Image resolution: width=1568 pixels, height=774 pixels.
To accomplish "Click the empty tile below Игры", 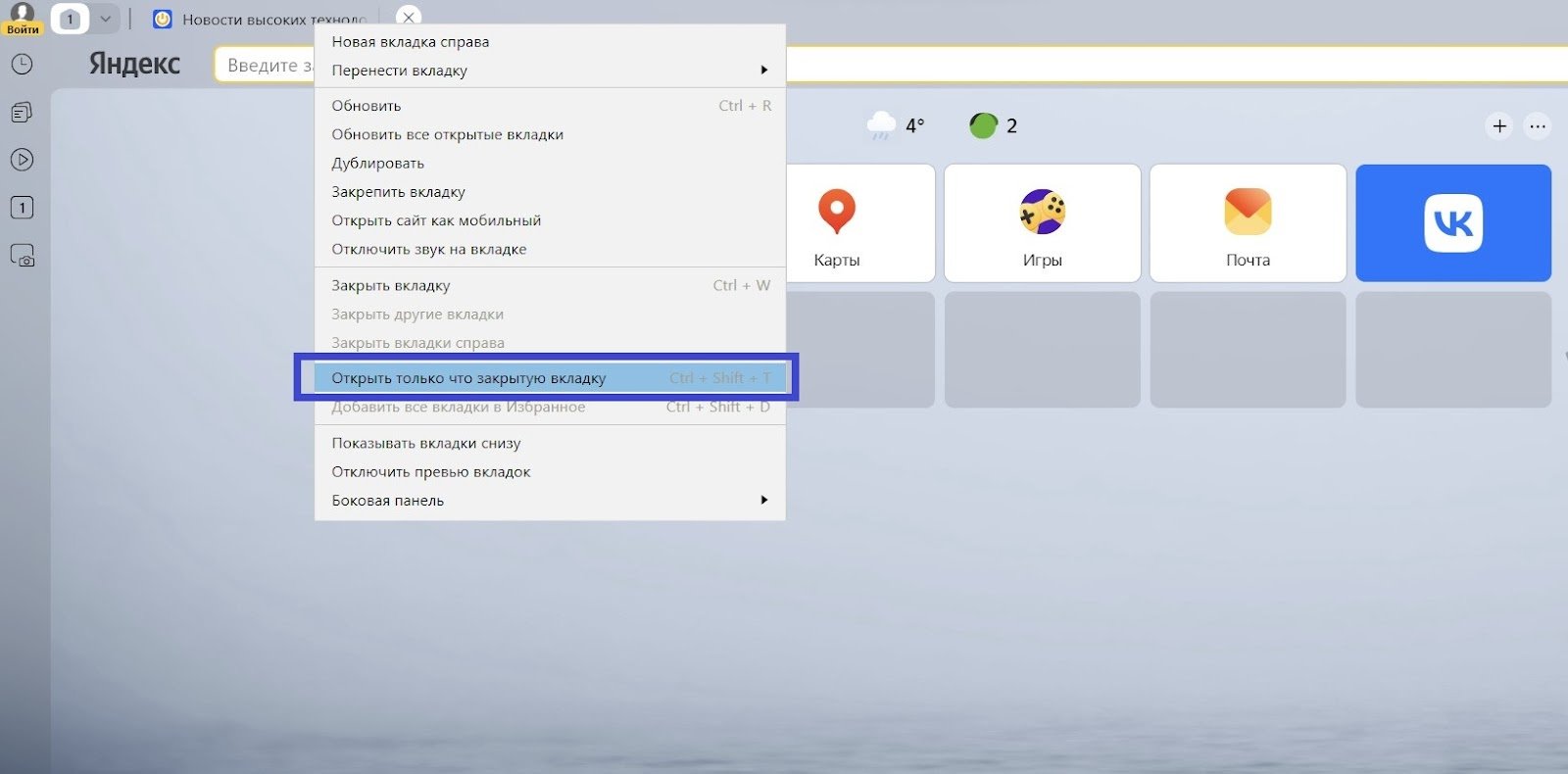I will tap(1042, 349).
